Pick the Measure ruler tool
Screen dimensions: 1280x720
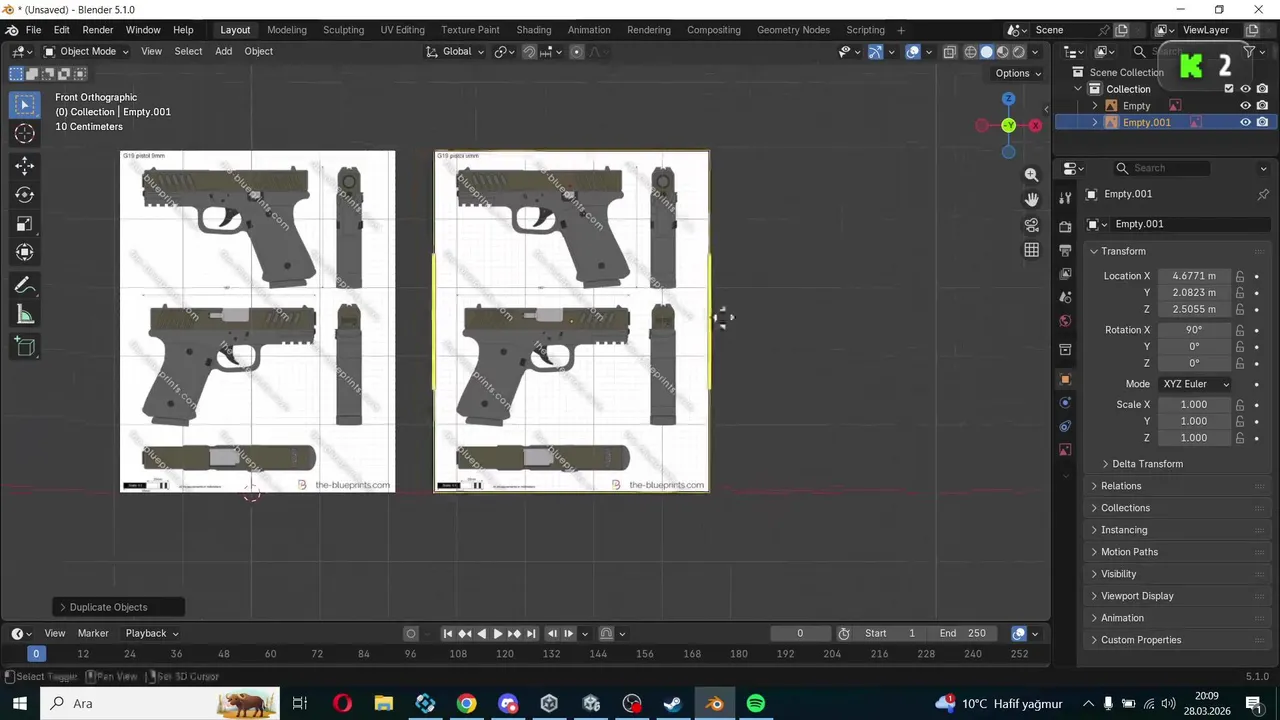coord(25,315)
